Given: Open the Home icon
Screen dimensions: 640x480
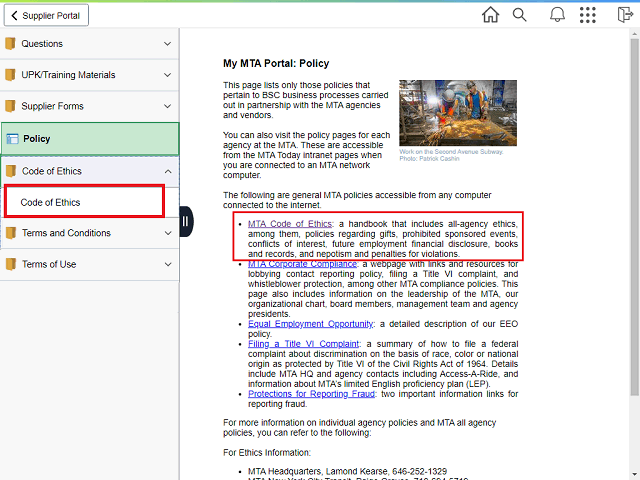Looking at the screenshot, I should pos(490,15).
